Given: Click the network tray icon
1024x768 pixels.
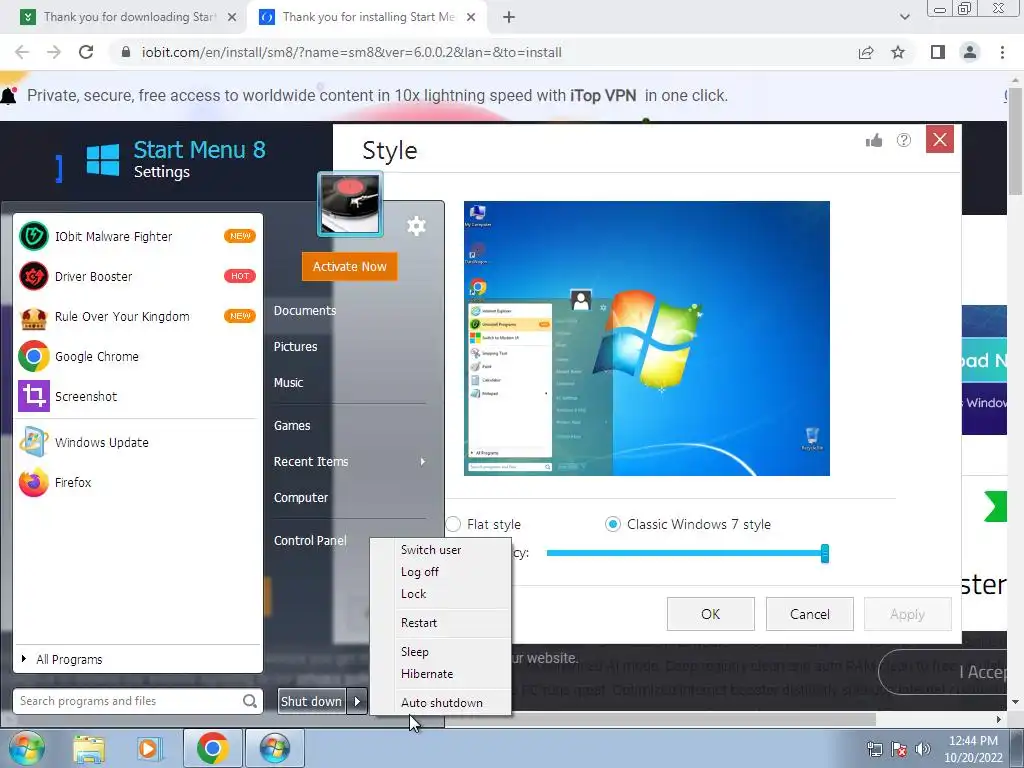Looking at the screenshot, I should [x=874, y=749].
